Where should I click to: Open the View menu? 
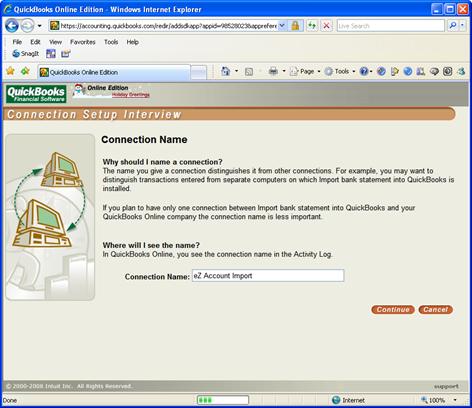pos(55,42)
